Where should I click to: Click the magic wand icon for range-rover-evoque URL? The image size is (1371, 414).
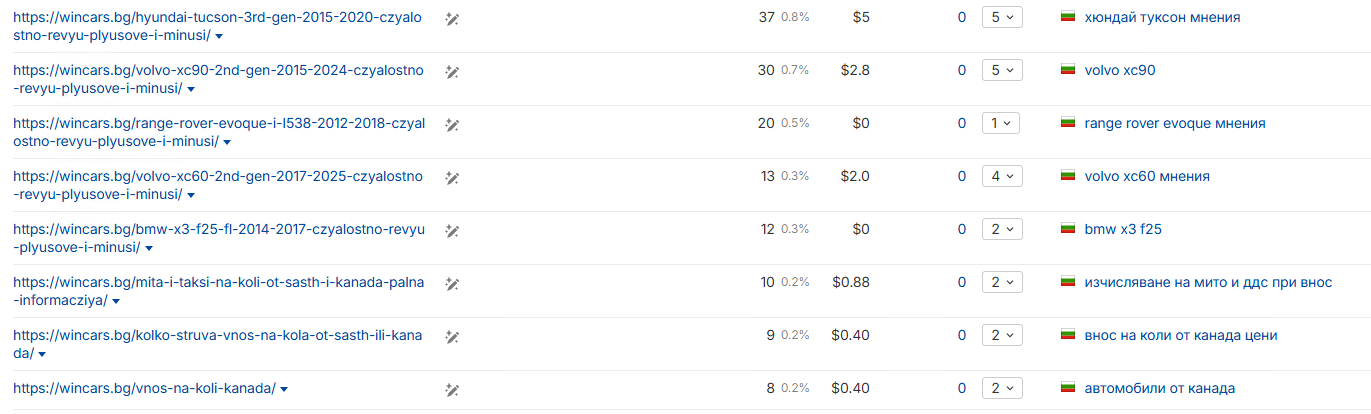452,124
